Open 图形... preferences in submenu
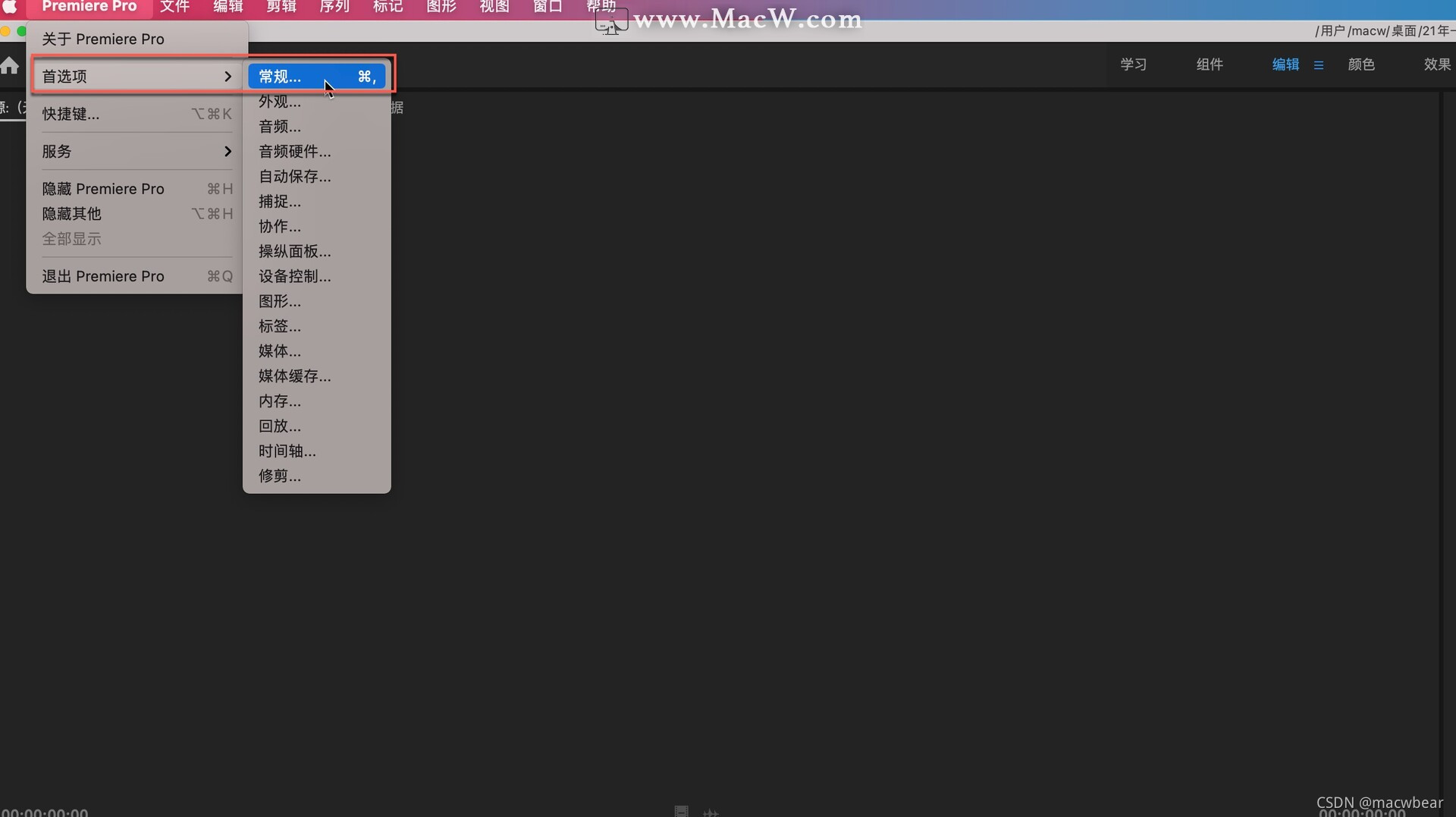 pos(317,301)
